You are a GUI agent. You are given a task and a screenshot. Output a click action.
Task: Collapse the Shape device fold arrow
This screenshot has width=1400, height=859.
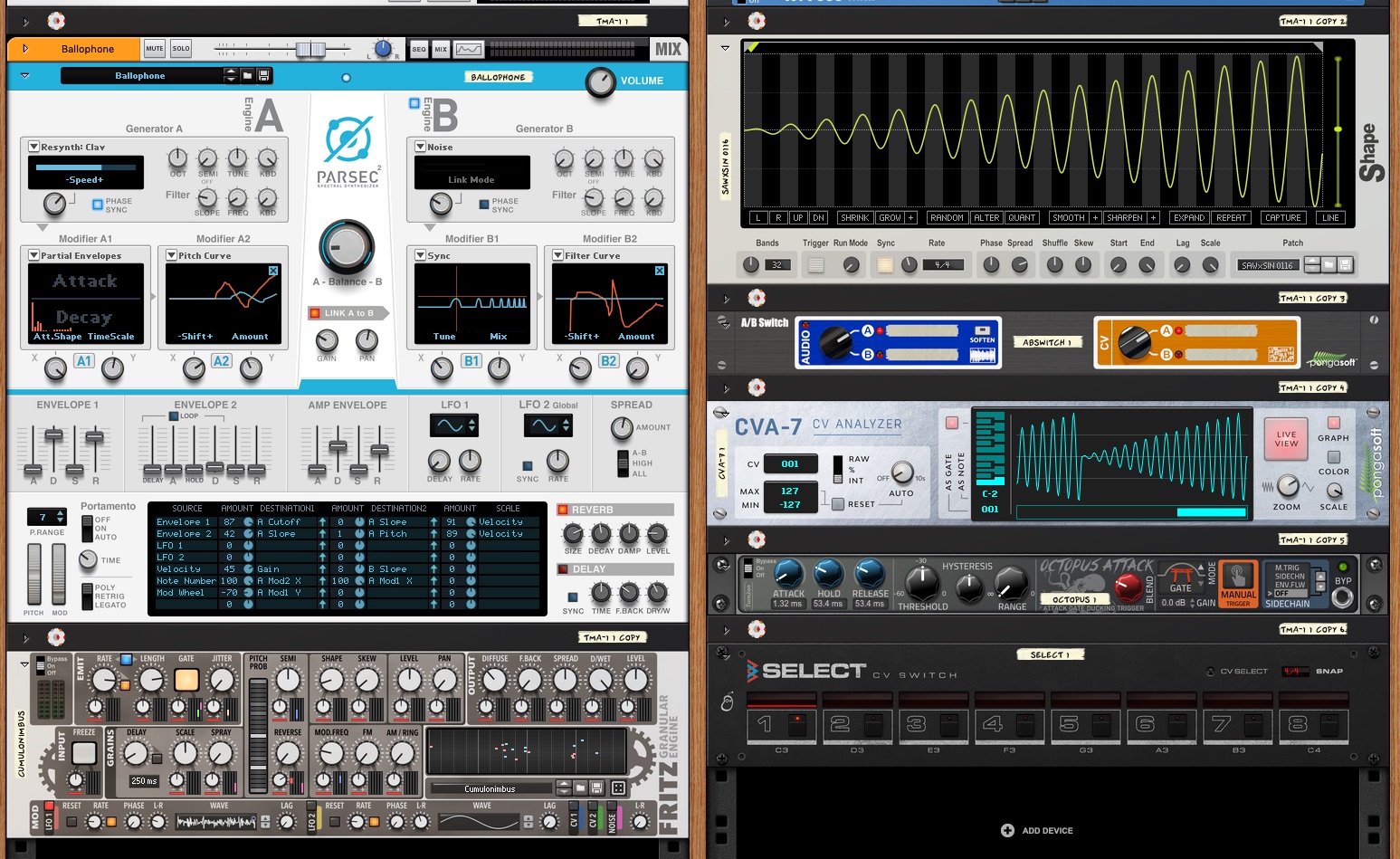tap(725, 47)
